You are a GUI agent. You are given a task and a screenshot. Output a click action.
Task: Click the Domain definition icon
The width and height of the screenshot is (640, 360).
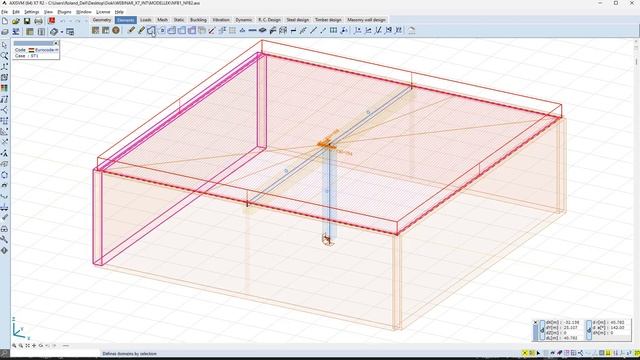(151, 30)
